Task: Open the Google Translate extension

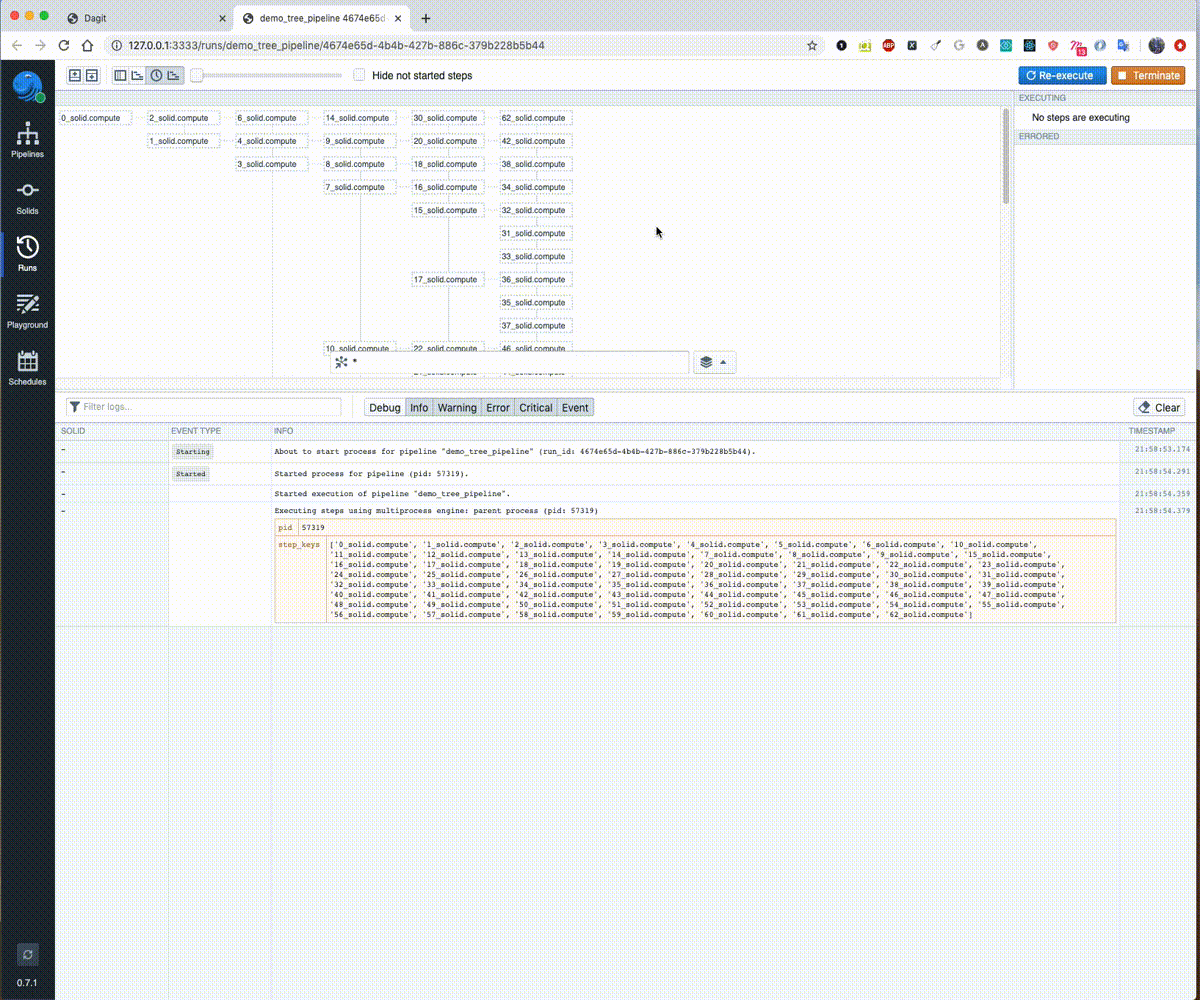Action: pyautogui.click(x=1123, y=45)
